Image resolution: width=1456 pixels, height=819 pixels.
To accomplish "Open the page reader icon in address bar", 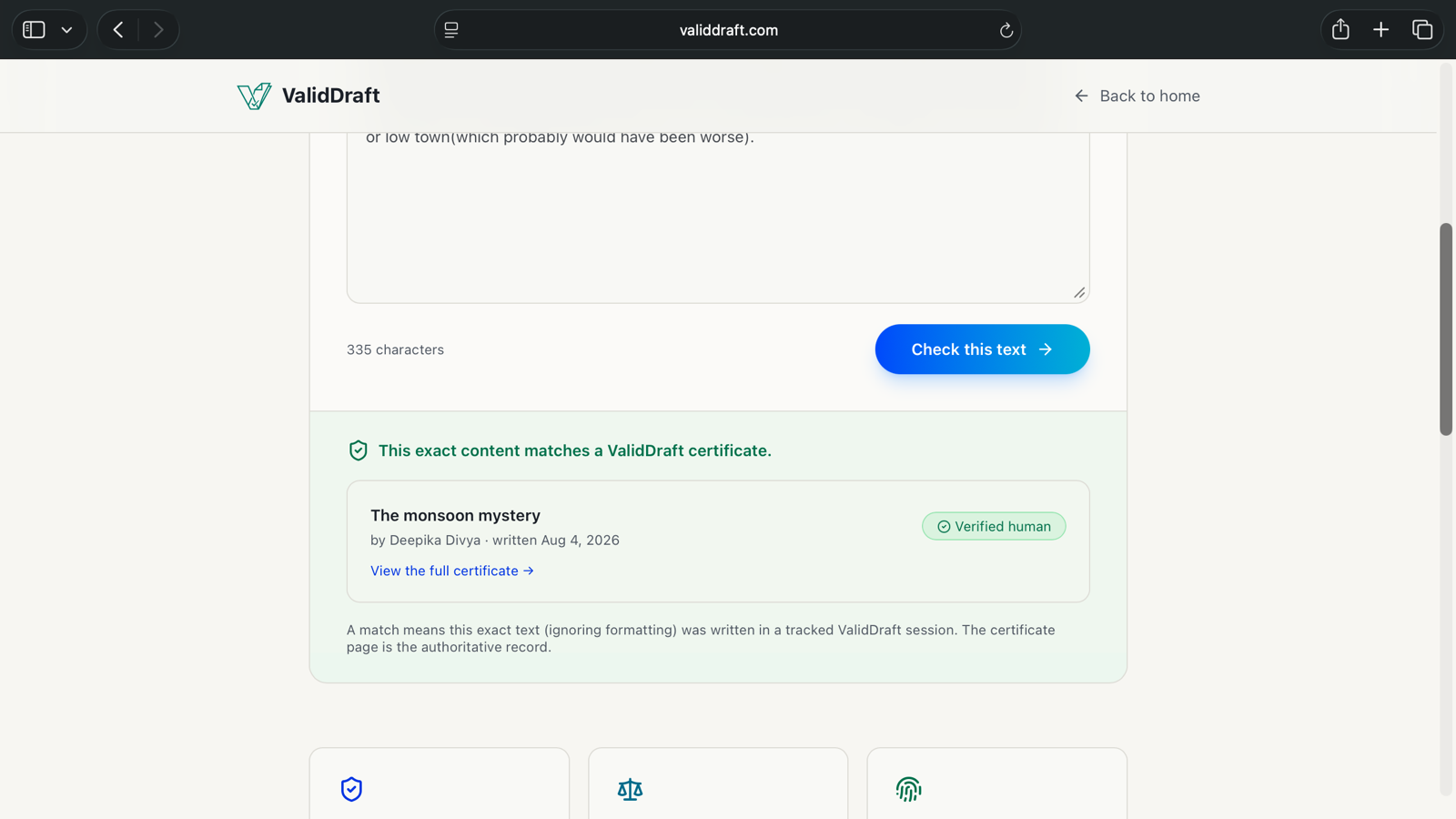I will (451, 30).
